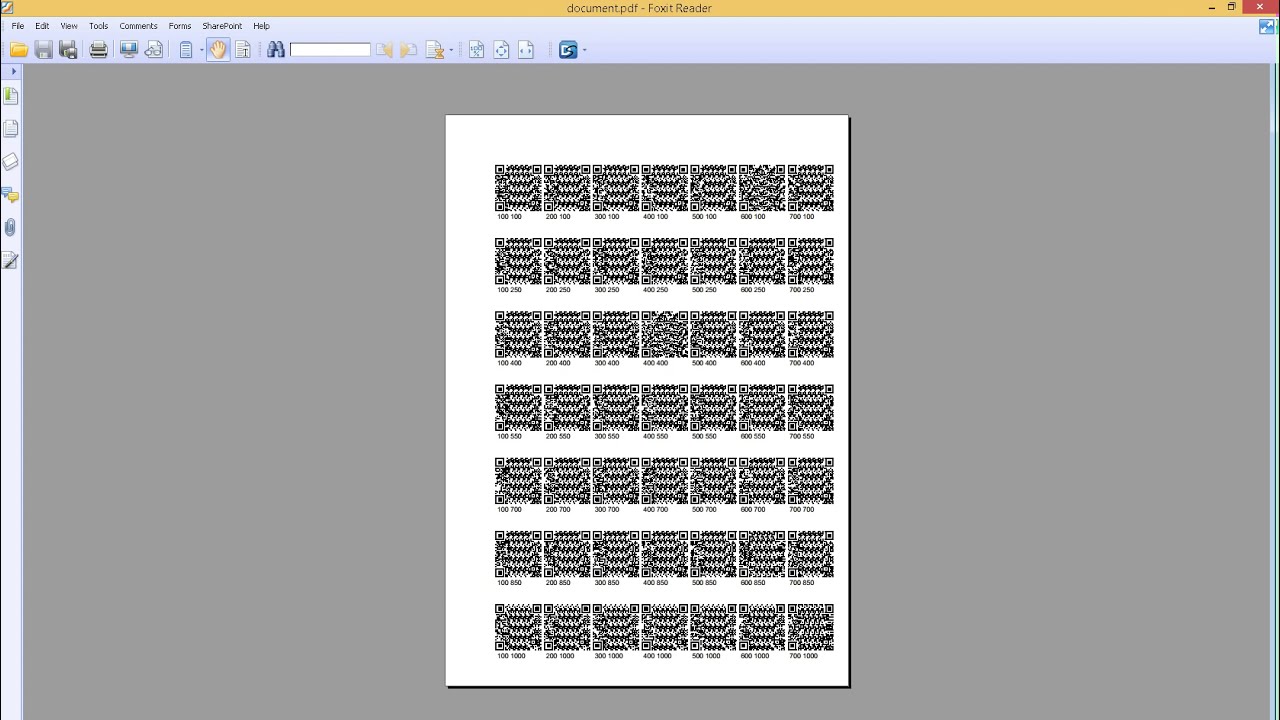
Task: Open the page display dropdown arrow
Action: tap(201, 50)
